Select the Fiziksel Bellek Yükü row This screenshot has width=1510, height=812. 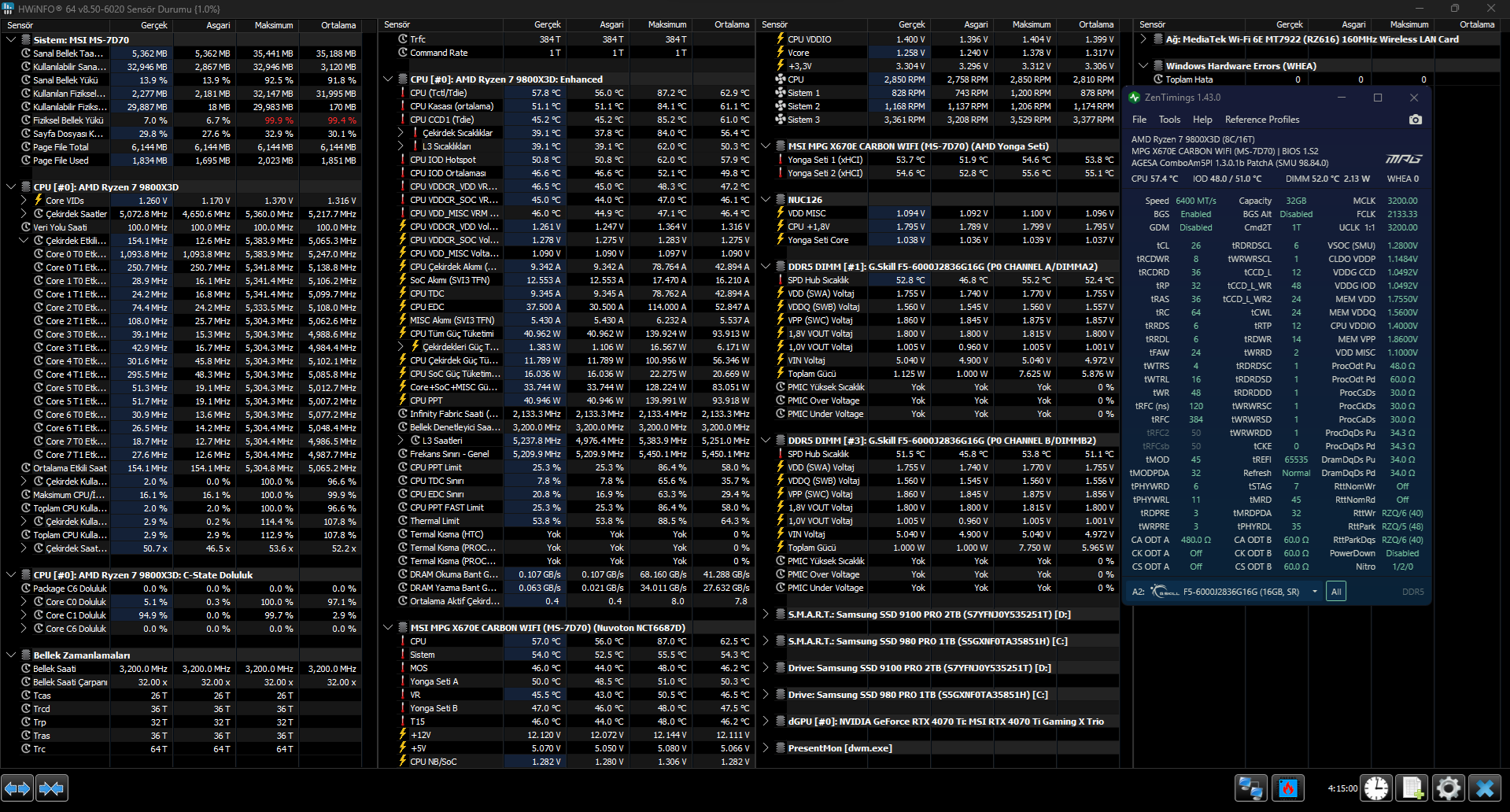(x=189, y=120)
